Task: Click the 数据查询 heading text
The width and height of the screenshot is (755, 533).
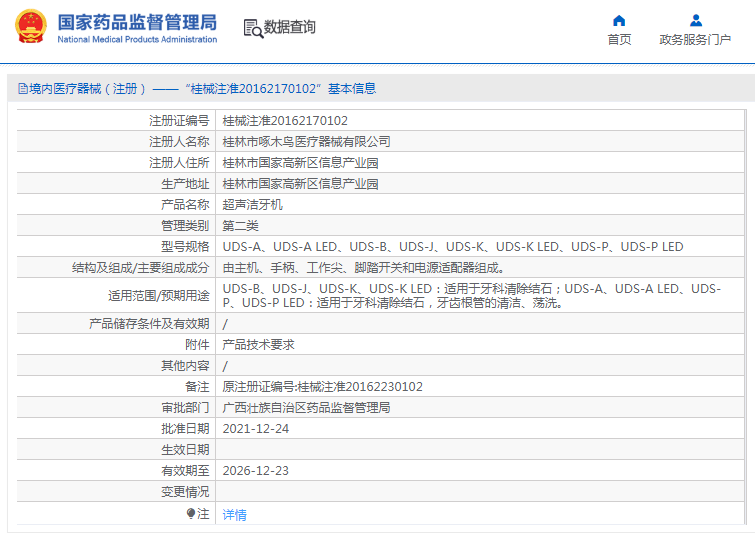Action: coord(290,28)
